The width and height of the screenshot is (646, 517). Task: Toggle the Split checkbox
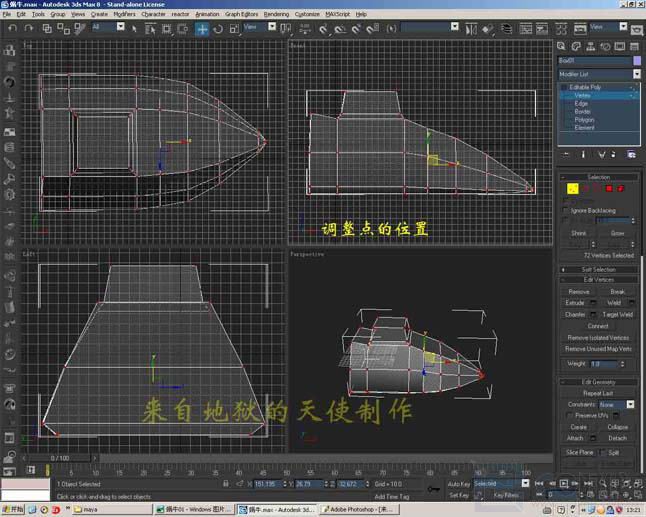pos(603,452)
